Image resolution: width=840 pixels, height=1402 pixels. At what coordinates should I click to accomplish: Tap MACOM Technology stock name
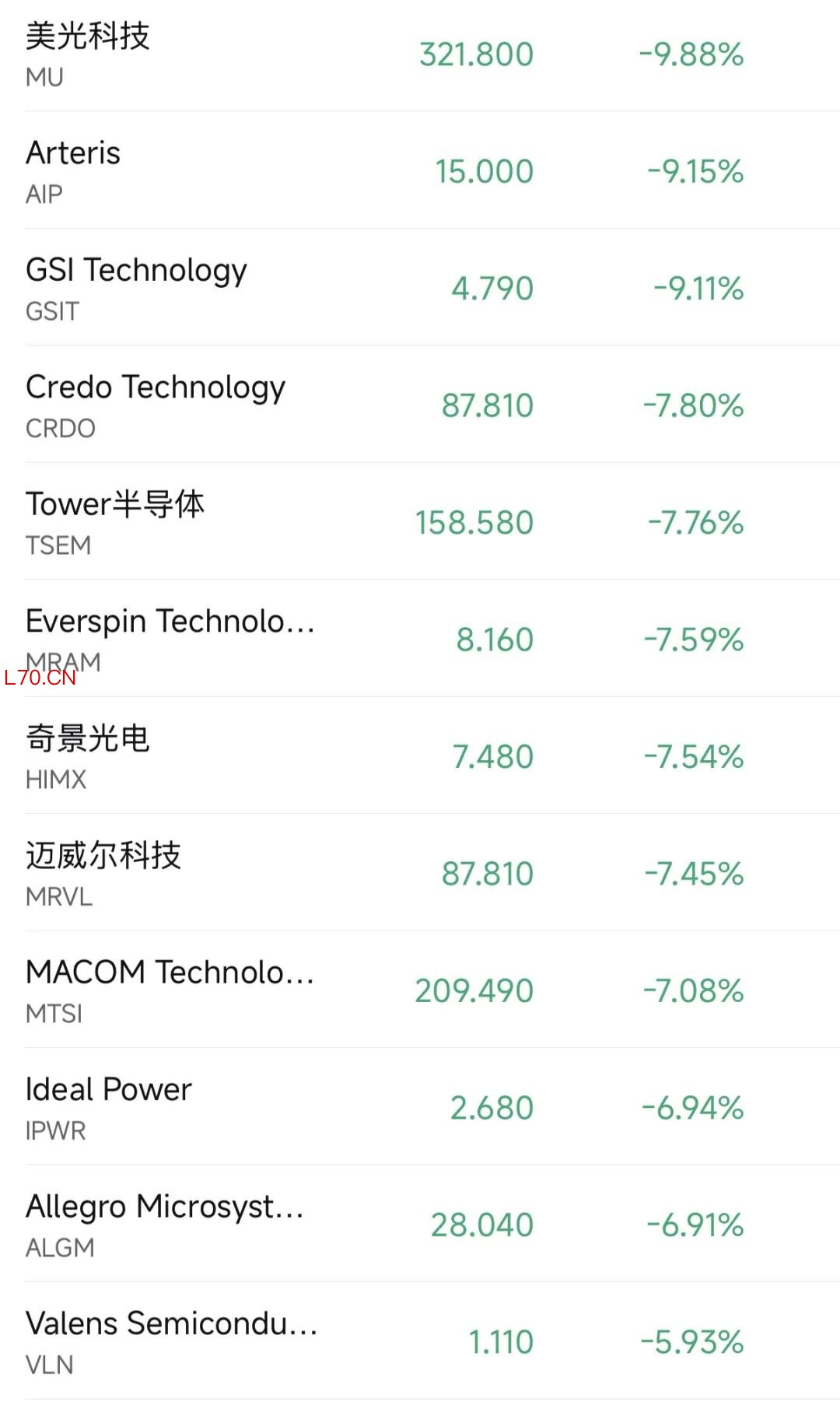point(170,973)
